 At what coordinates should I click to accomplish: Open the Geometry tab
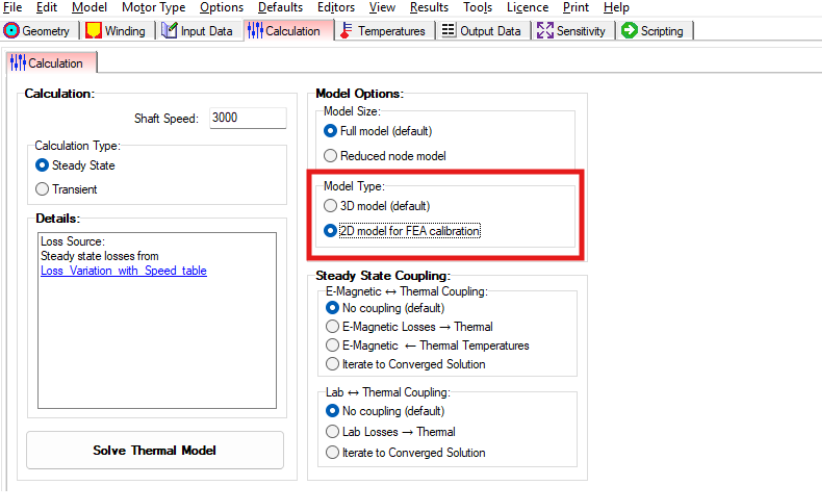click(x=37, y=31)
